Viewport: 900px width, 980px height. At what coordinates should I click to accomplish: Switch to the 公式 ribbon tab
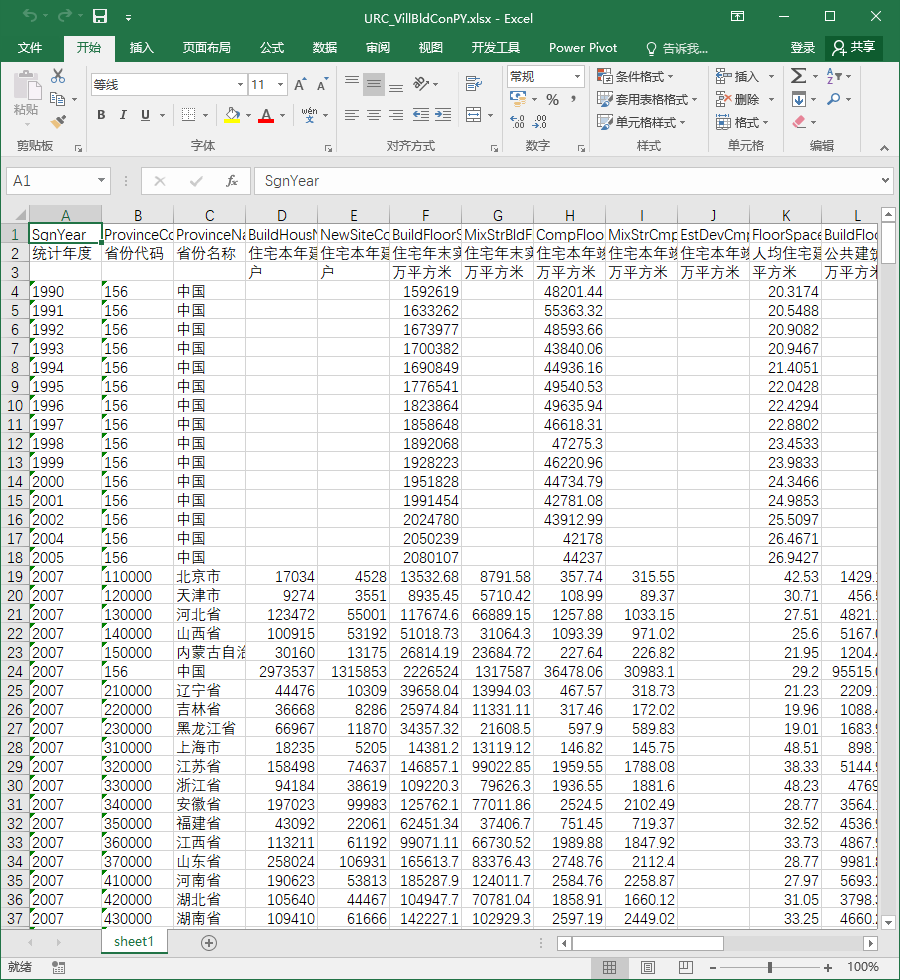pos(272,48)
